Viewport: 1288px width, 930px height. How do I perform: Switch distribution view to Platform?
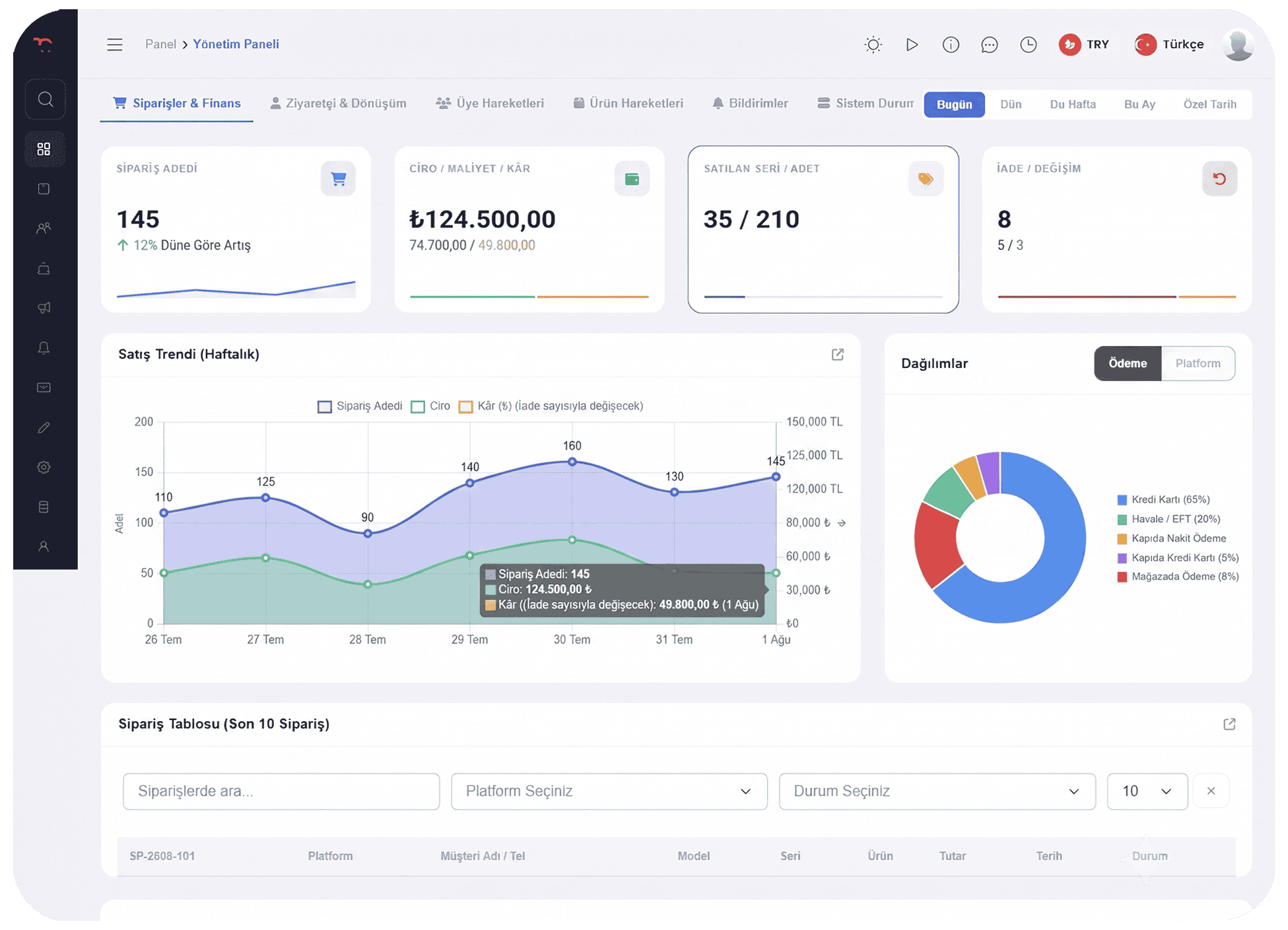pos(1198,363)
